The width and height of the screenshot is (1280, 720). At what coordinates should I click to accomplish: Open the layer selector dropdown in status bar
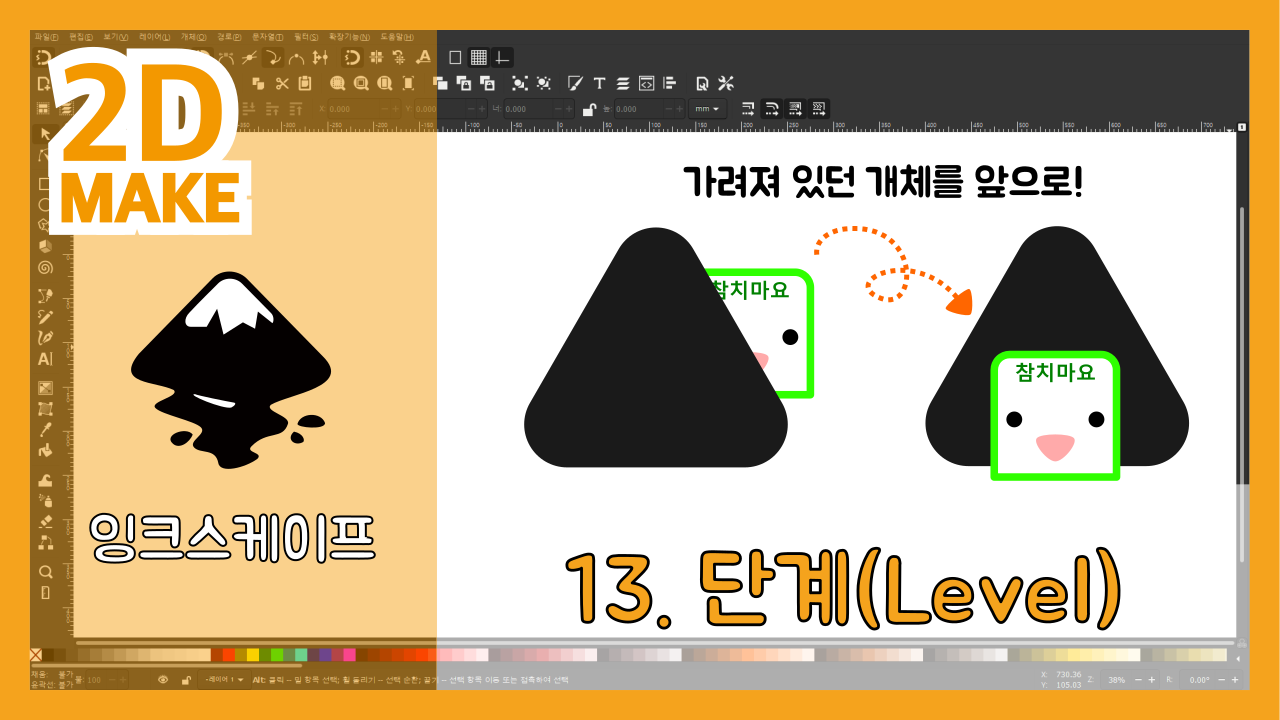point(224,679)
